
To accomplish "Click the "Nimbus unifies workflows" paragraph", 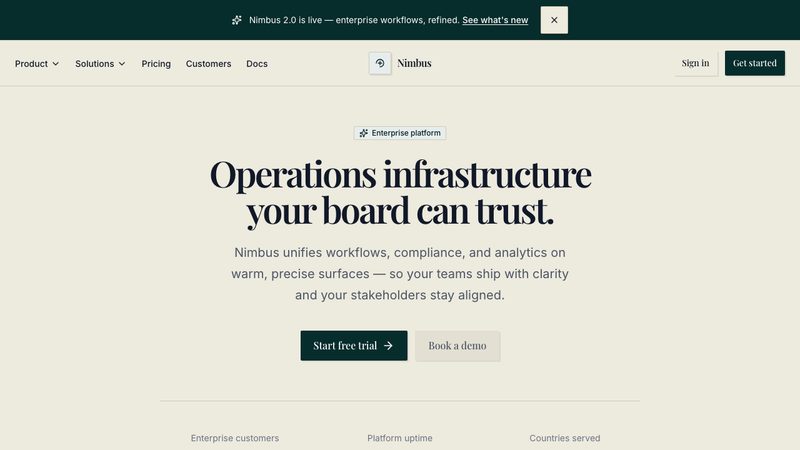I will click(400, 273).
